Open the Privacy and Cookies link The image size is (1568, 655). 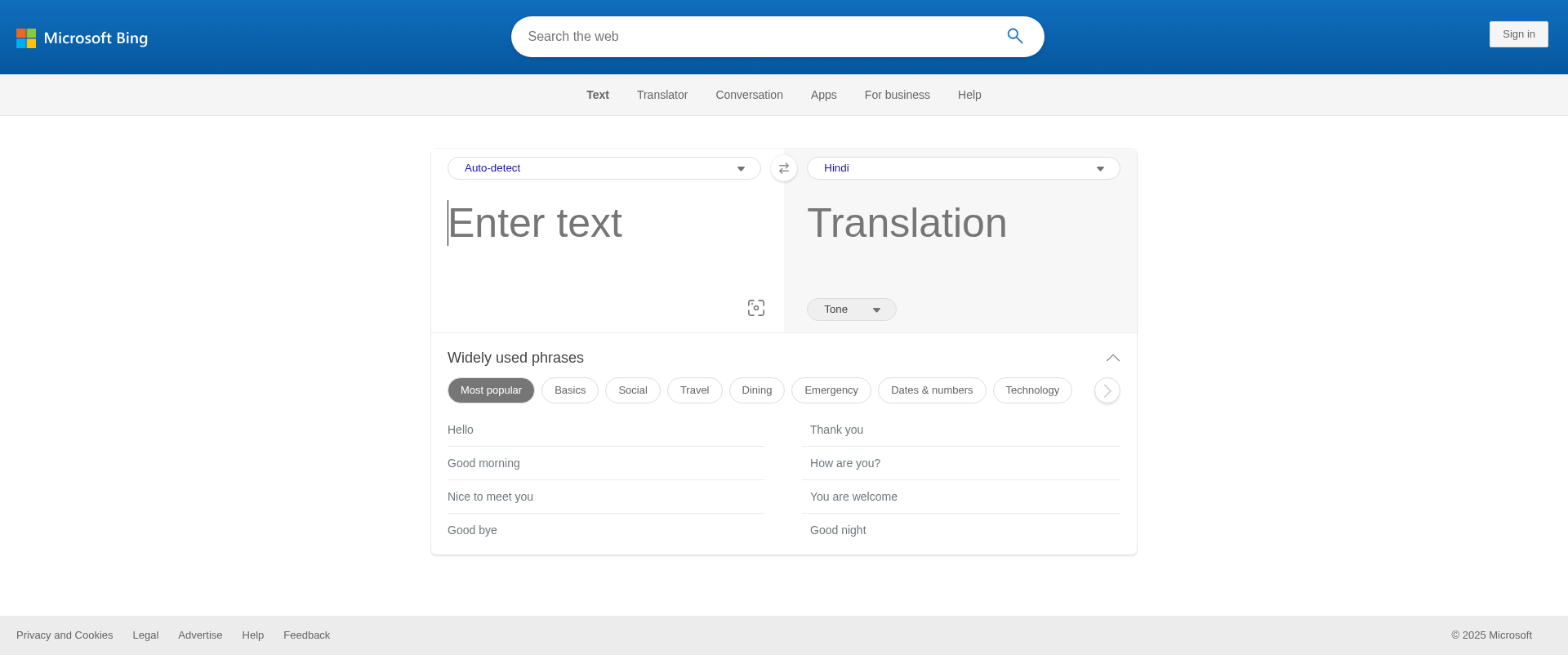[x=65, y=635]
